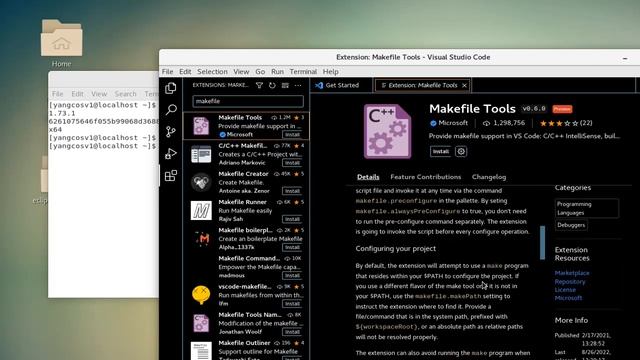This screenshot has height=360, width=640.
Task: Click the filter extensions funnel icon
Action: tap(259, 85)
